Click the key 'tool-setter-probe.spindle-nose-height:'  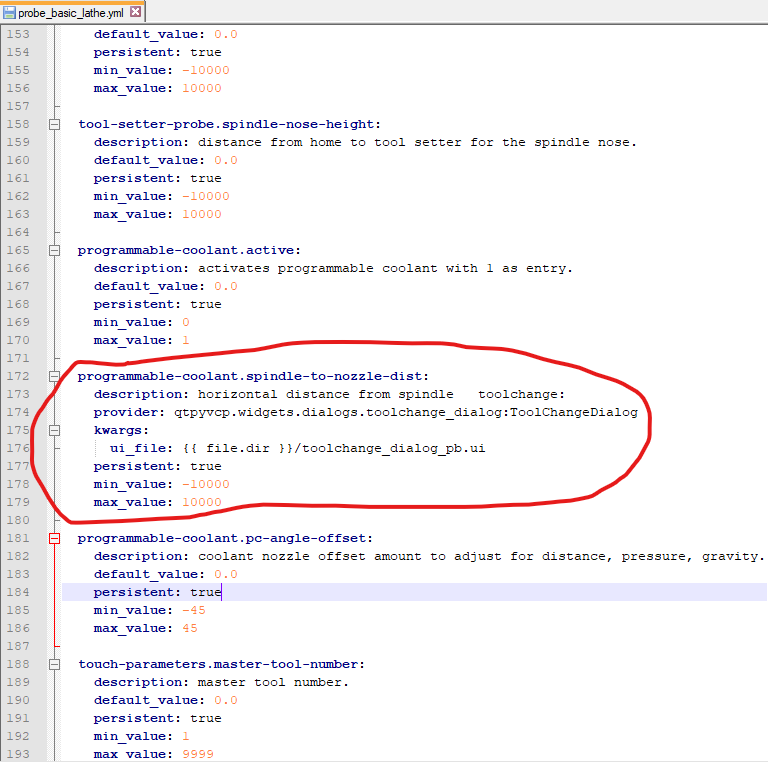(x=229, y=124)
